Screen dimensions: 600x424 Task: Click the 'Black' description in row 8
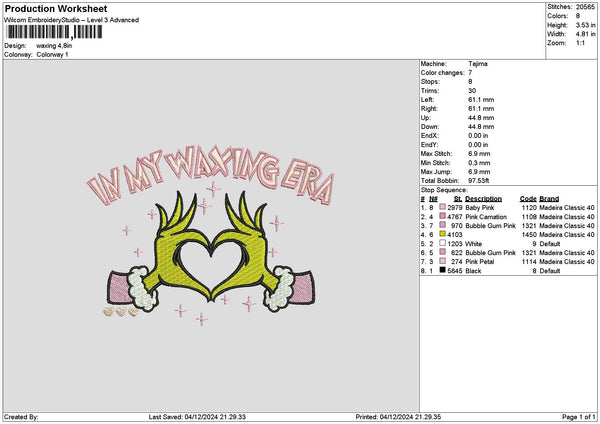473,271
